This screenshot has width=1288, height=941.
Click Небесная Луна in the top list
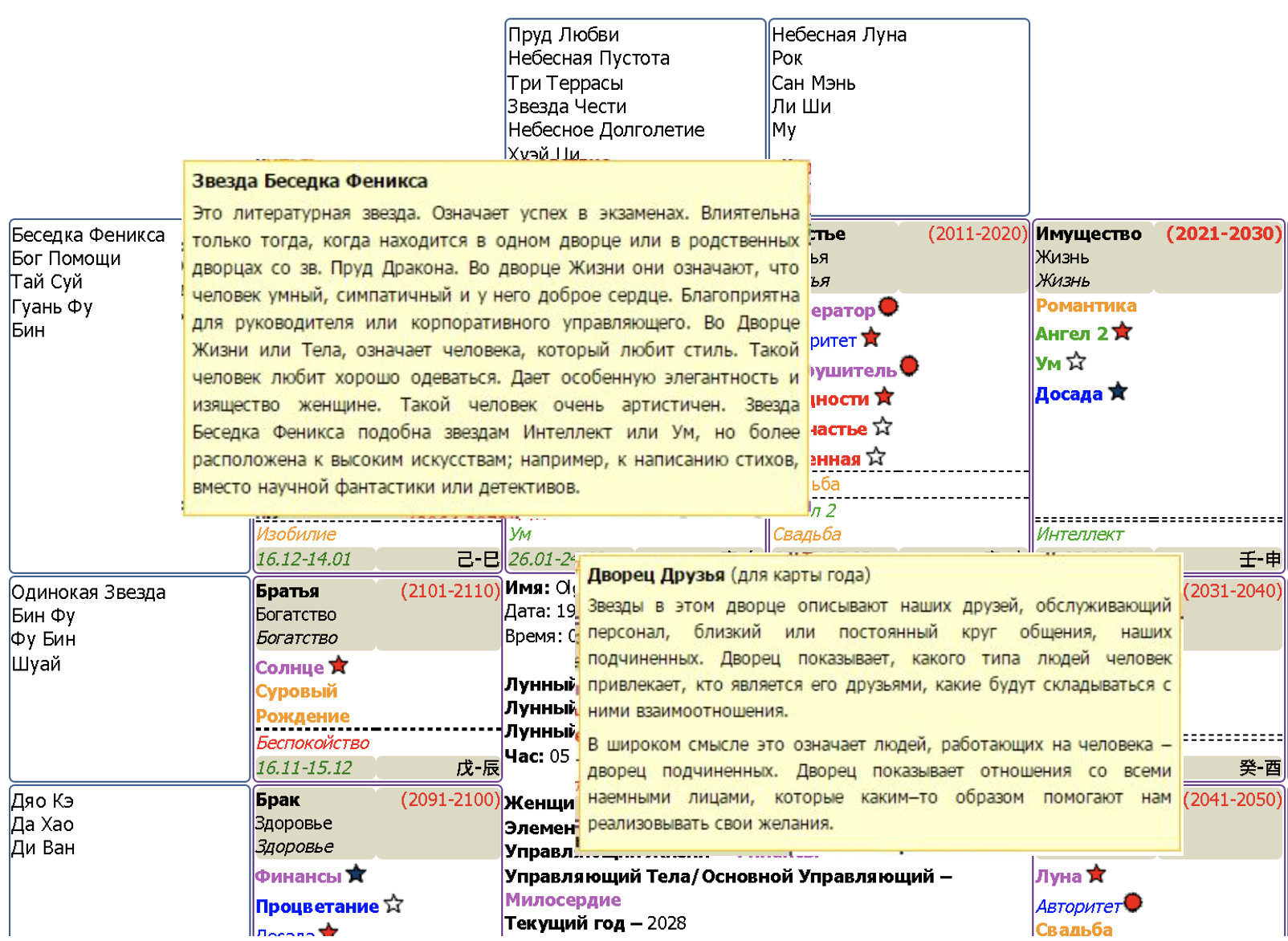pos(839,35)
